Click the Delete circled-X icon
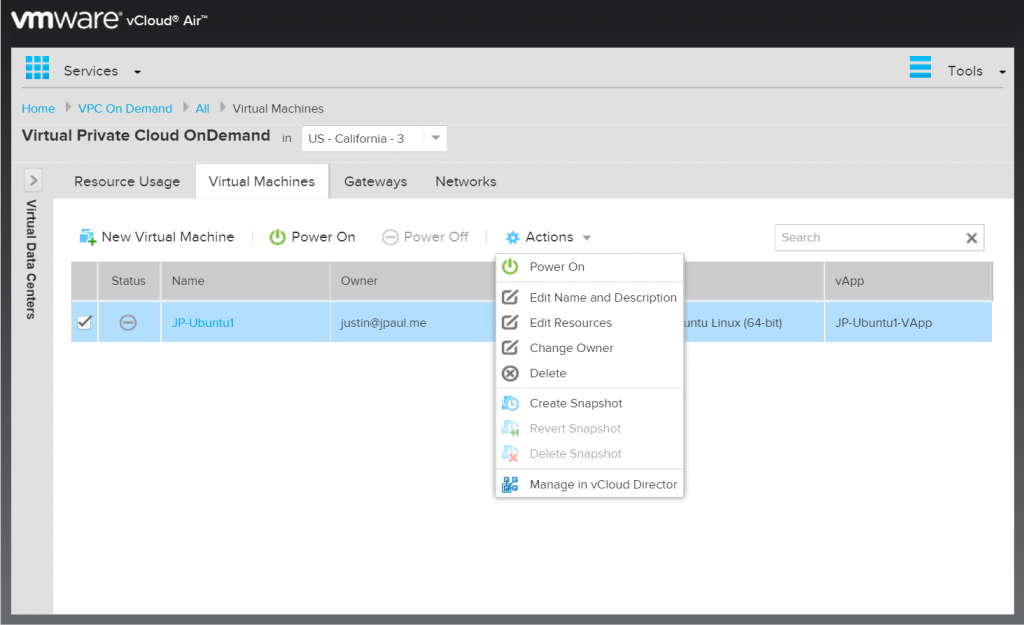The image size is (1024, 625). click(x=510, y=373)
